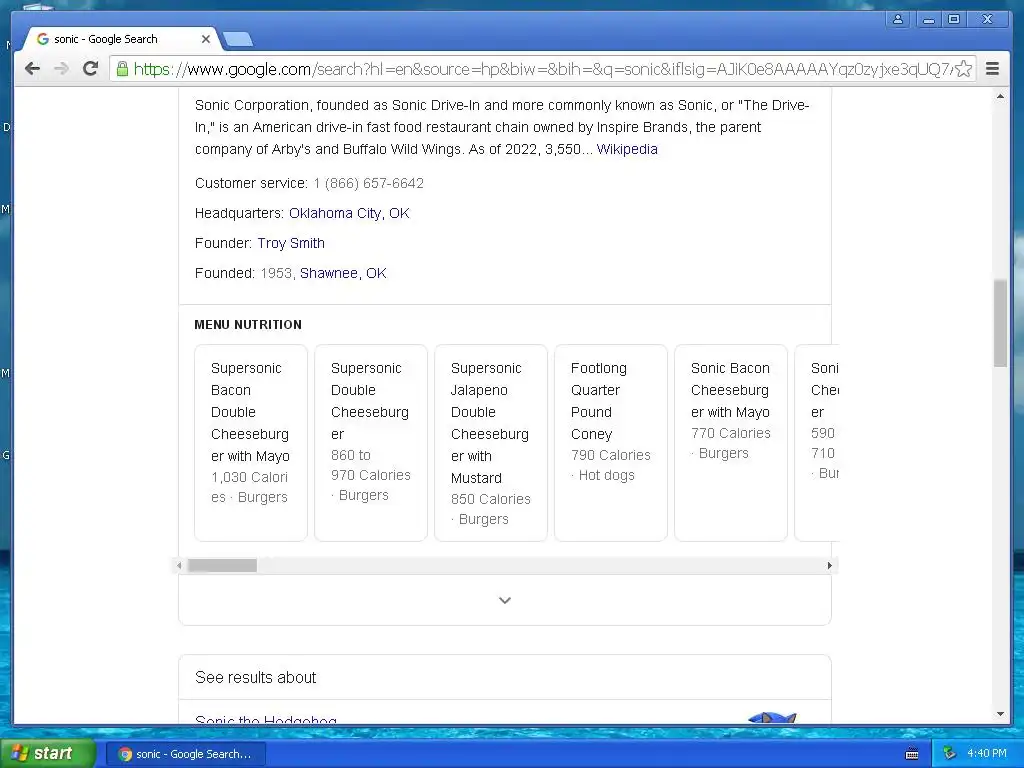Open Supersonic Jalapeno Double Cheeseburger card
This screenshot has width=1024, height=768.
[491, 443]
